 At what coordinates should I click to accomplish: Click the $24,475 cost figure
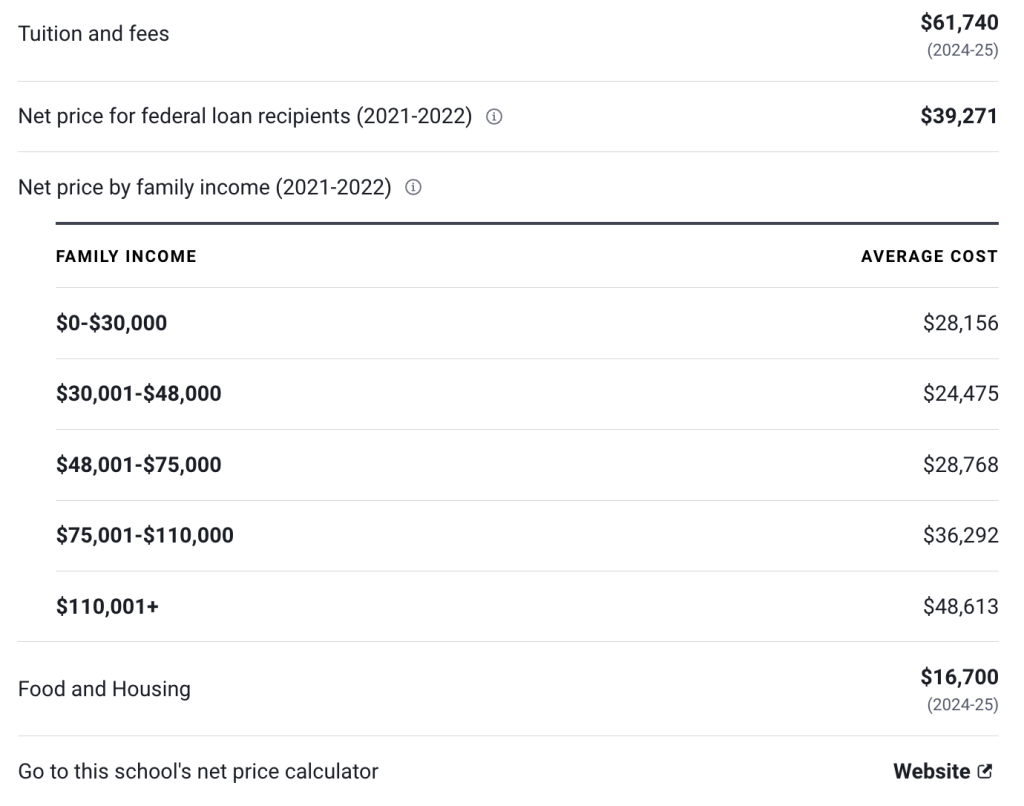[x=960, y=393]
